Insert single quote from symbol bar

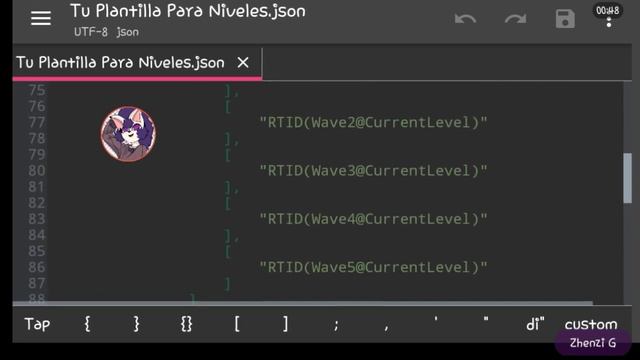click(x=436, y=320)
